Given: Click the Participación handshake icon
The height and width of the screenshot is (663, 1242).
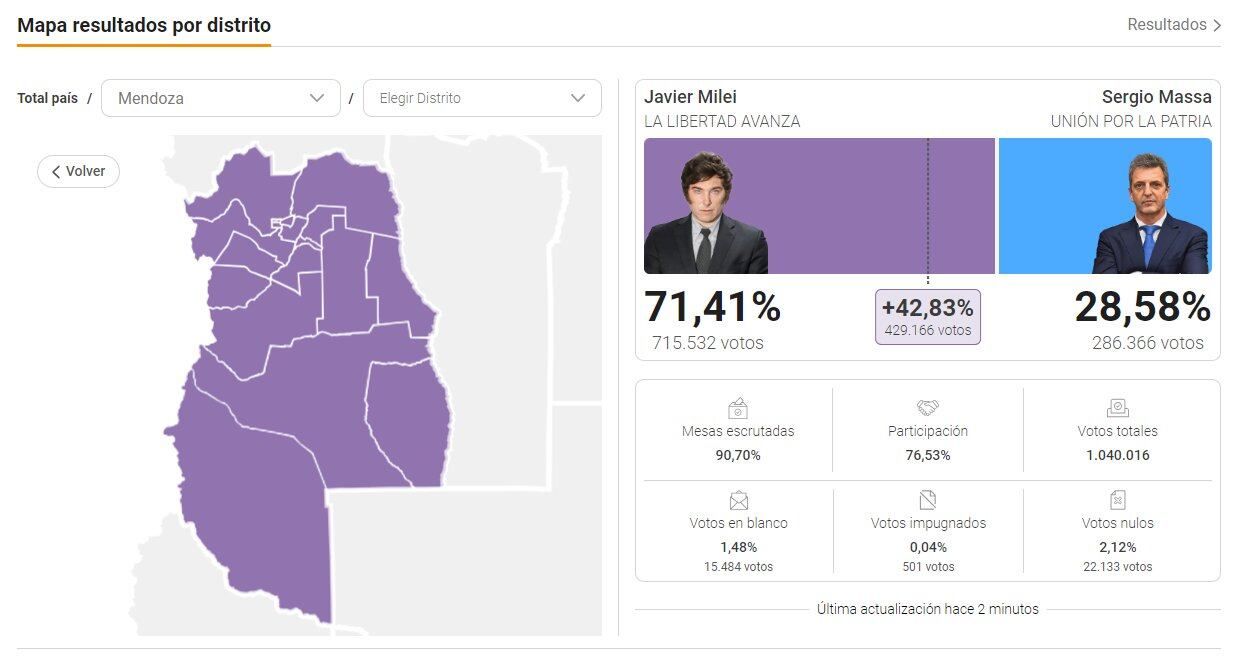Looking at the screenshot, I should click(x=928, y=408).
